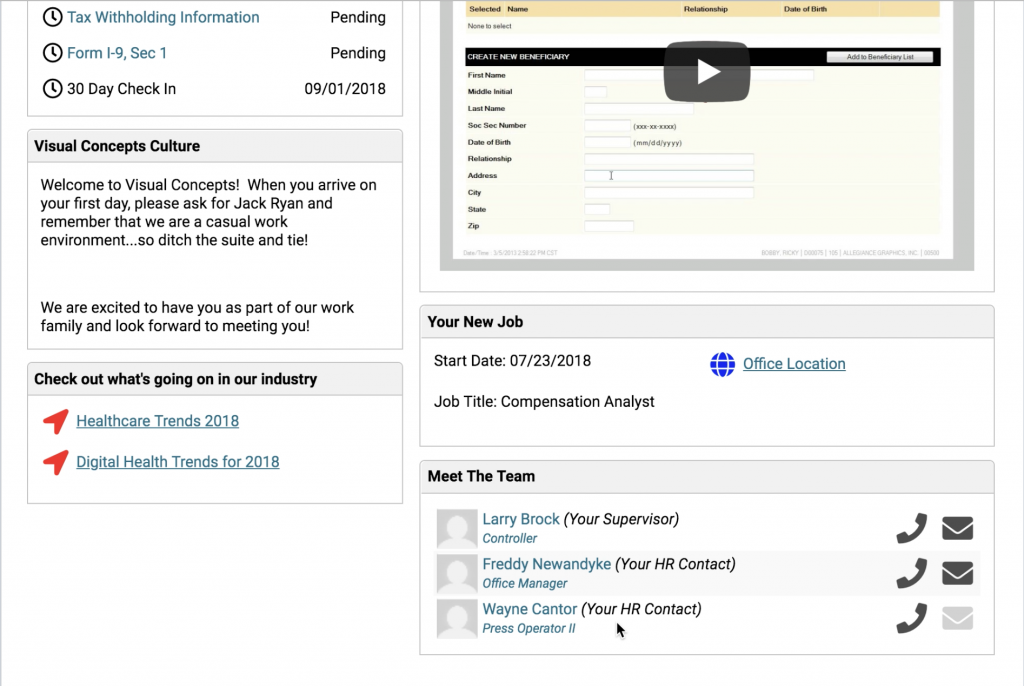Open Tax Withholding Information task

163,17
